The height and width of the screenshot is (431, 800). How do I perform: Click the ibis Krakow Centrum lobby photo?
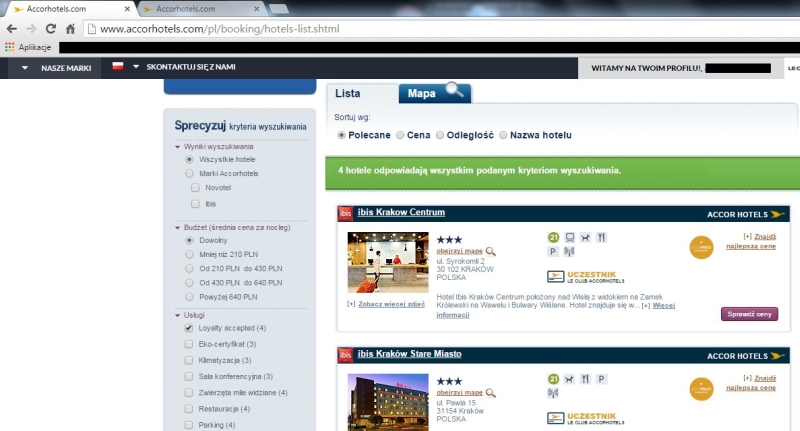388,262
